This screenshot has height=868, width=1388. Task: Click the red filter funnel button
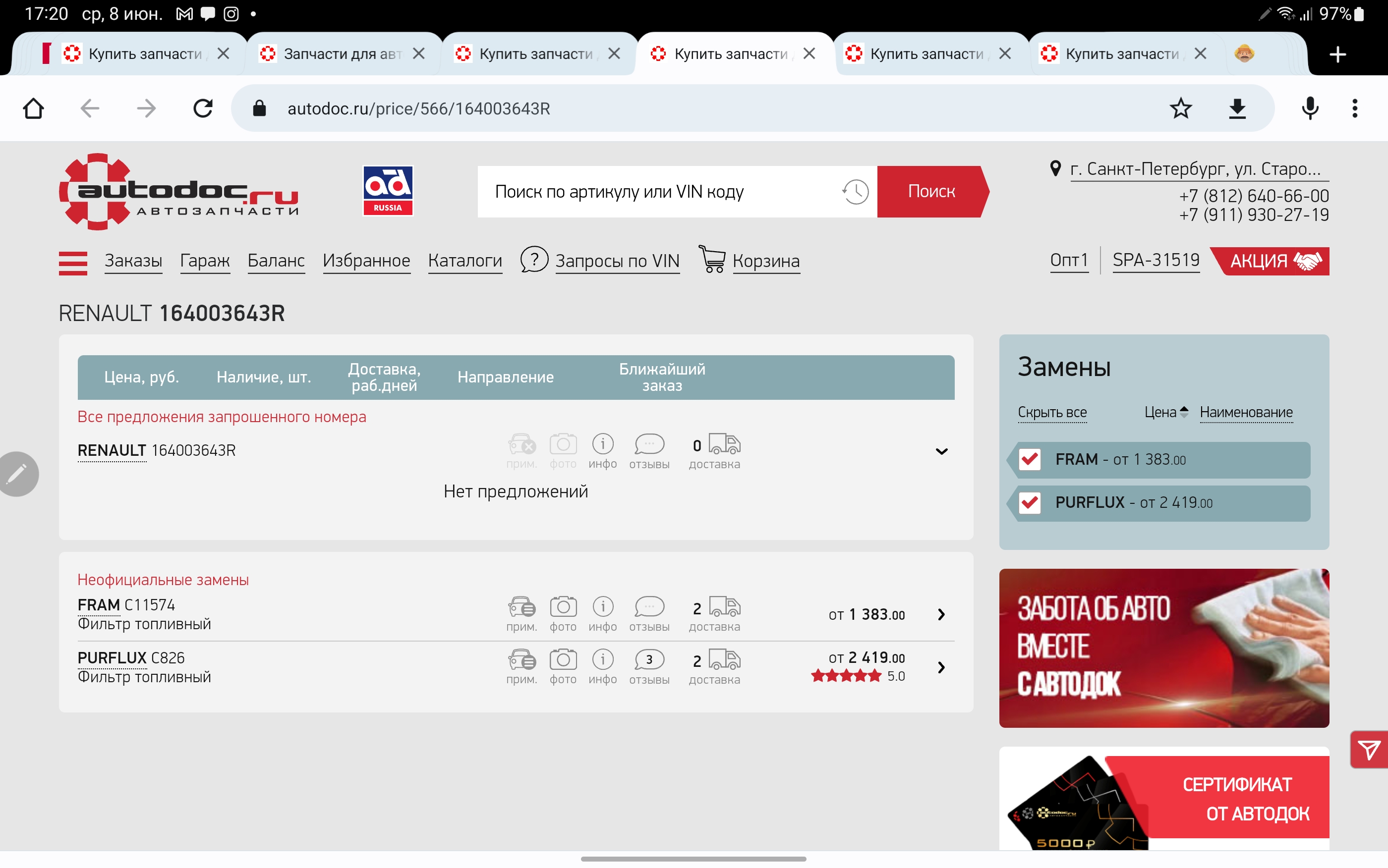click(1369, 749)
